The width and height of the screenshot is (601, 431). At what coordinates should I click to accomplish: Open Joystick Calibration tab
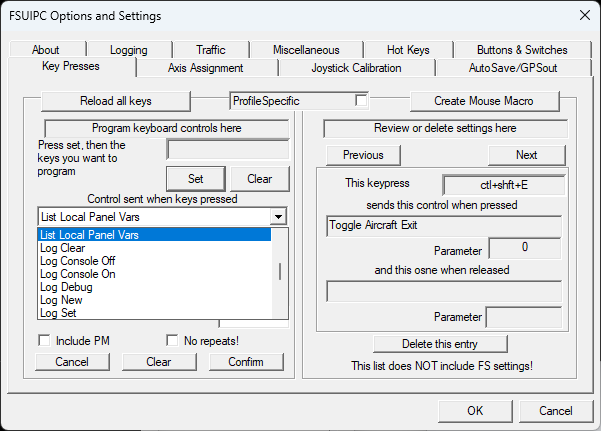[356, 68]
